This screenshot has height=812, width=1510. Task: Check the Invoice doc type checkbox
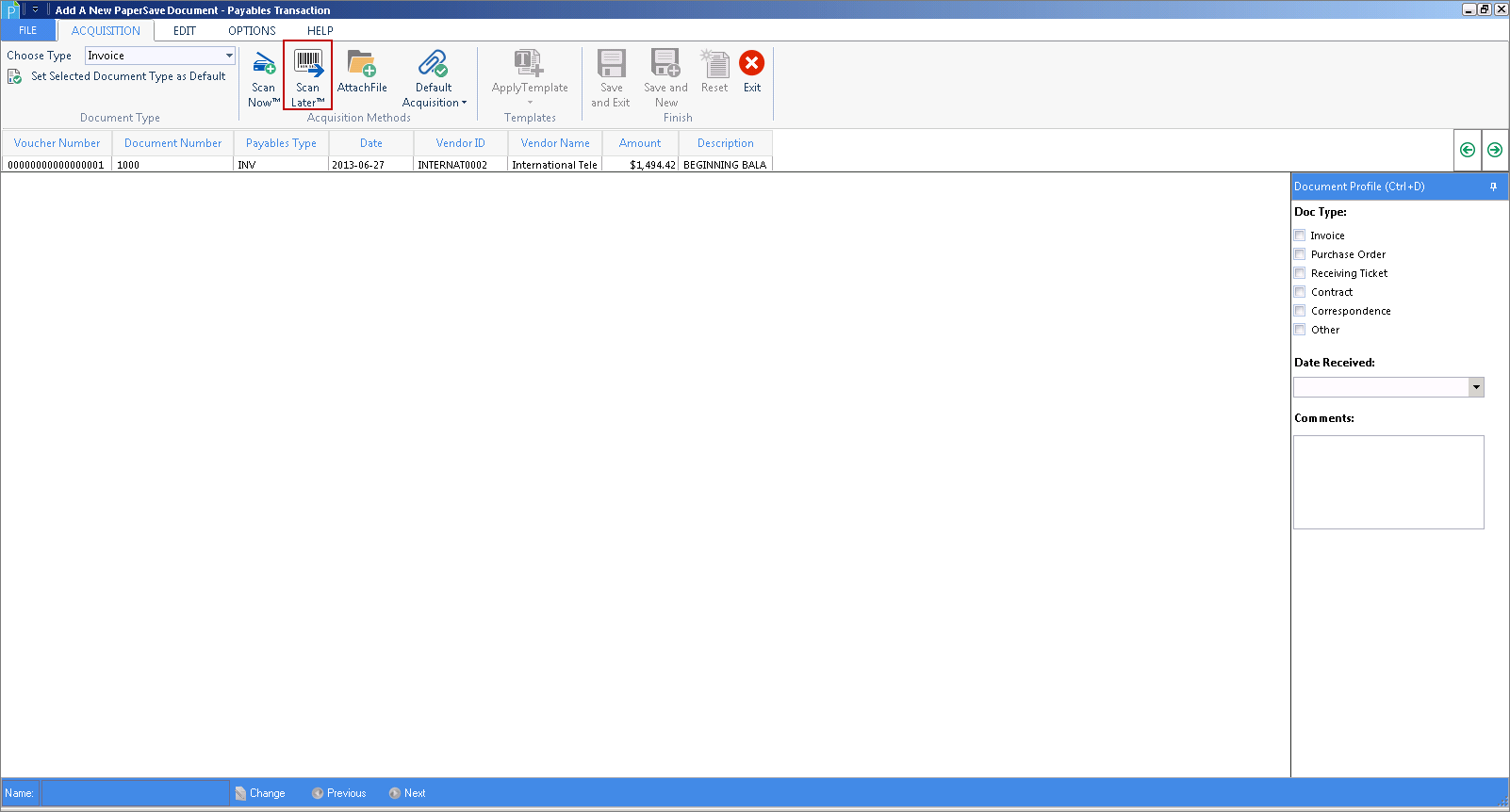click(x=1300, y=235)
